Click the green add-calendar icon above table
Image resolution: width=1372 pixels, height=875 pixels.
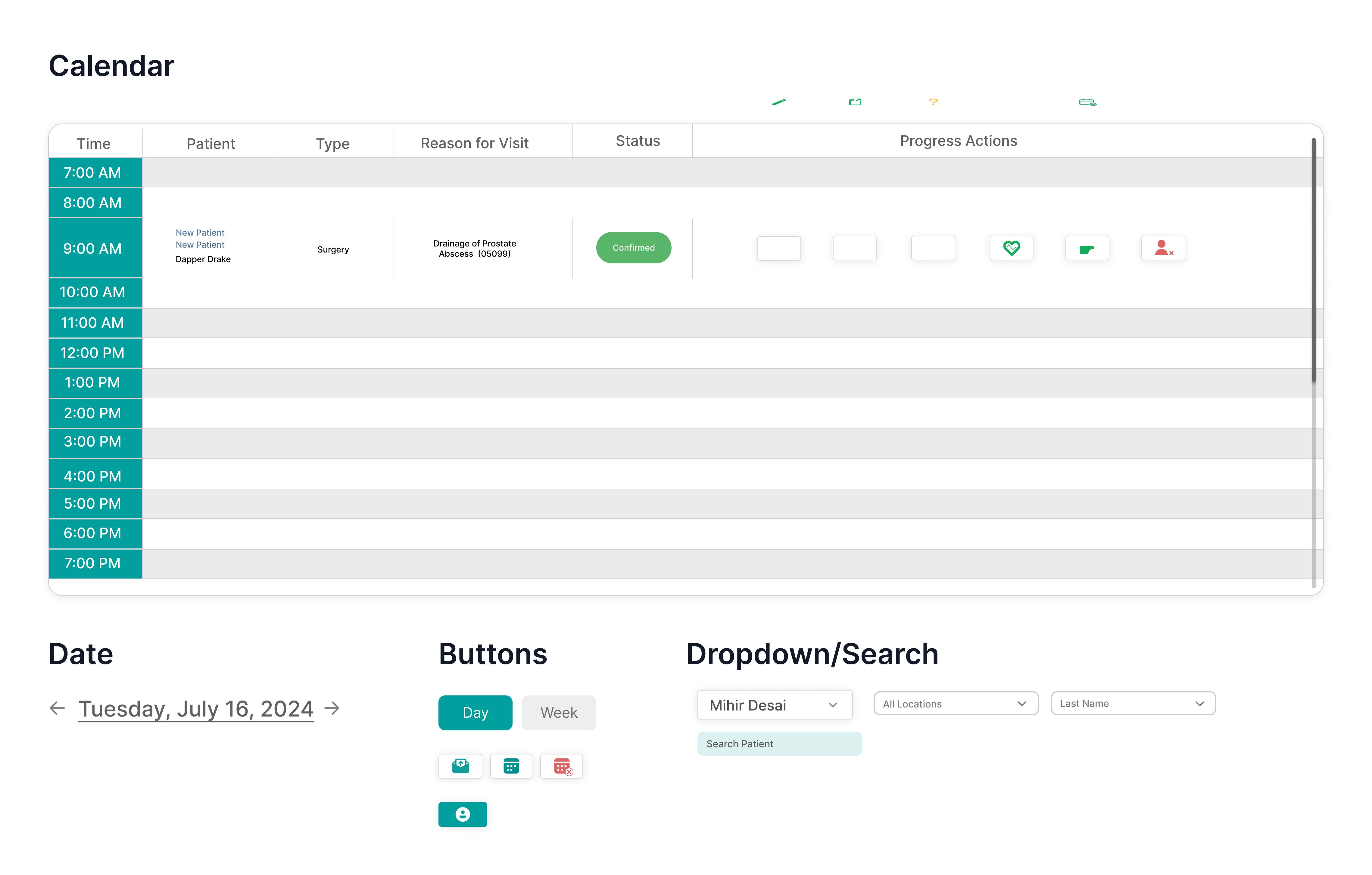(1088, 102)
